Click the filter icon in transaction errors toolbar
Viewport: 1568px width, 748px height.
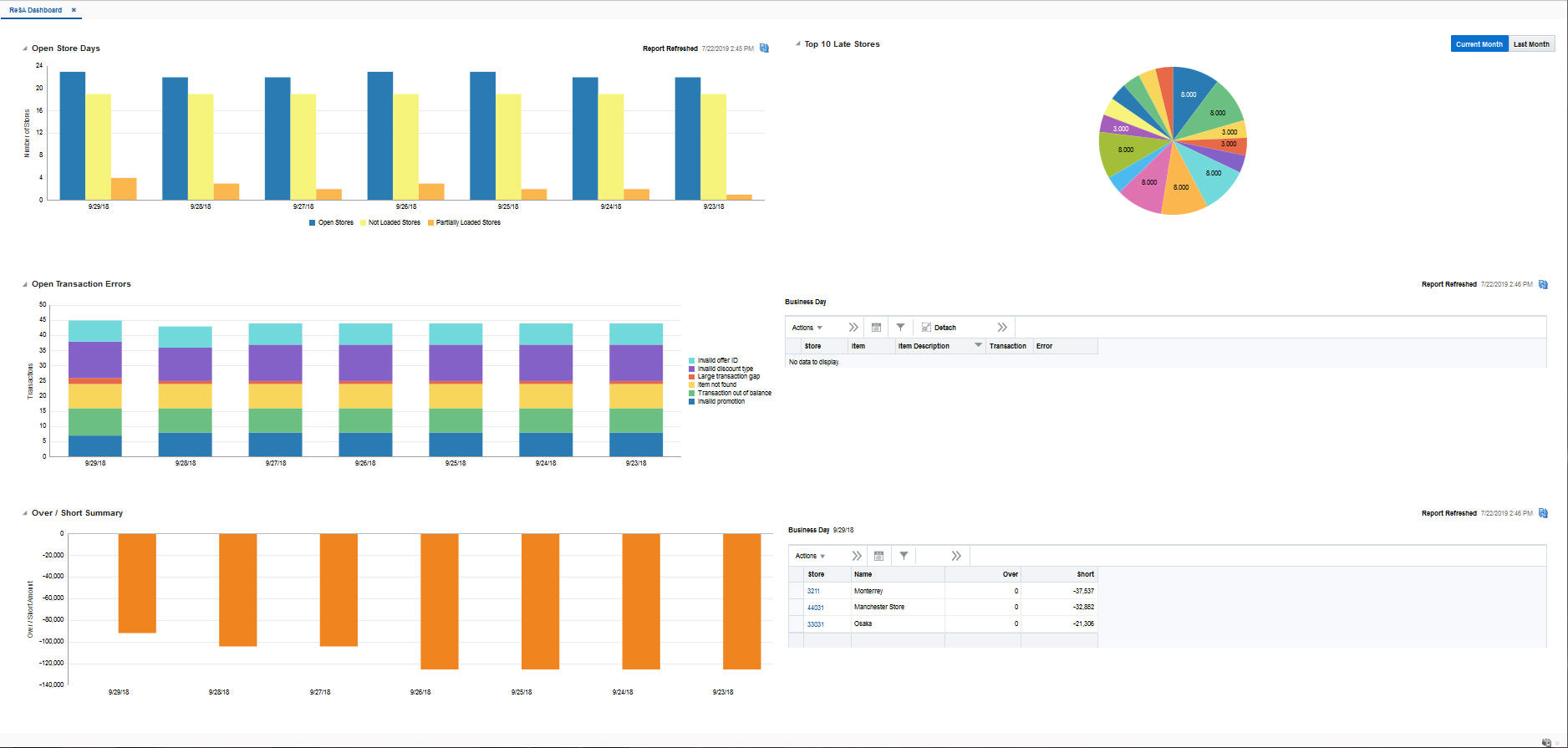900,328
